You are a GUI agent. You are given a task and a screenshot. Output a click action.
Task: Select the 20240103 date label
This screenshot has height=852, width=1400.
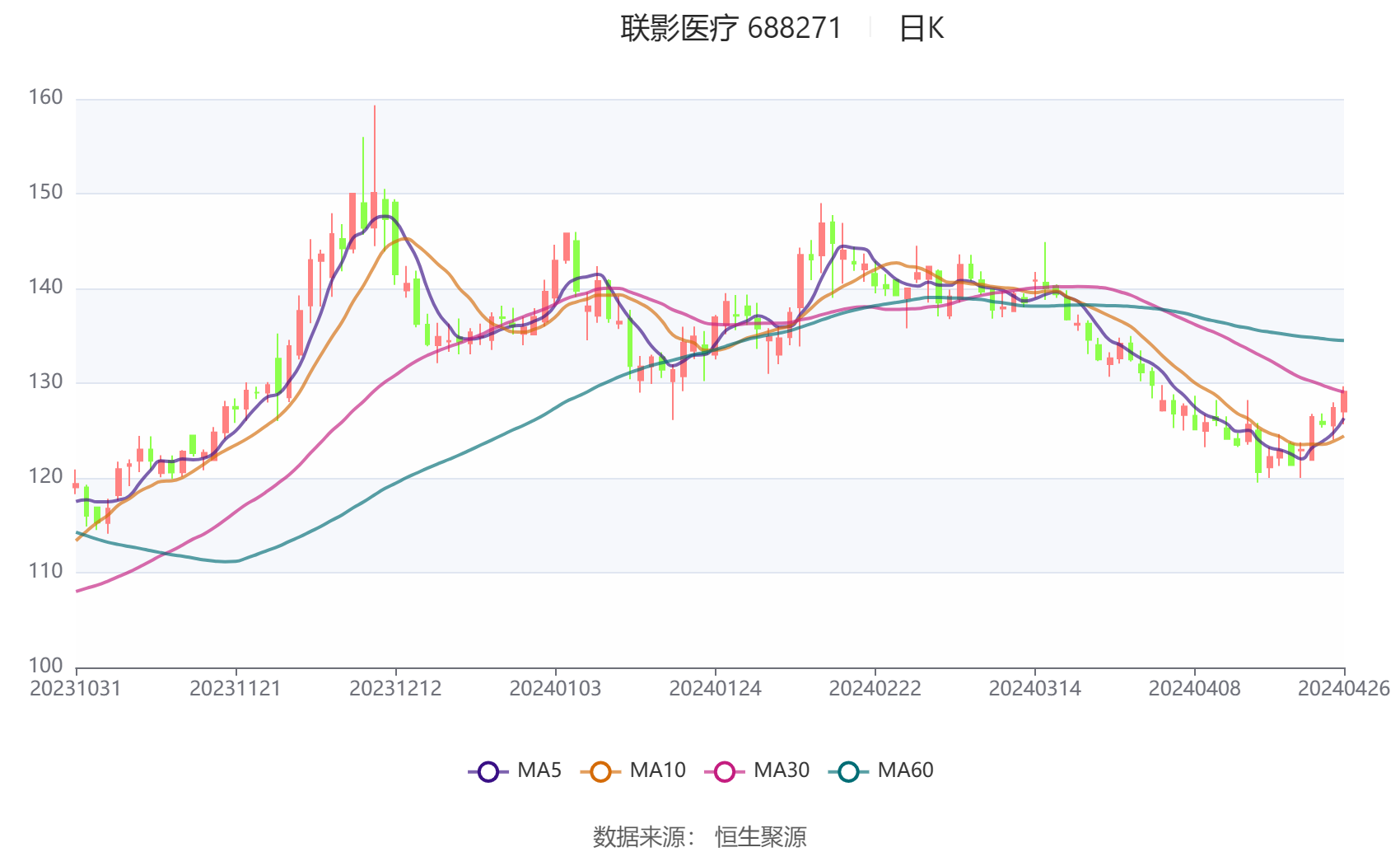[555, 689]
